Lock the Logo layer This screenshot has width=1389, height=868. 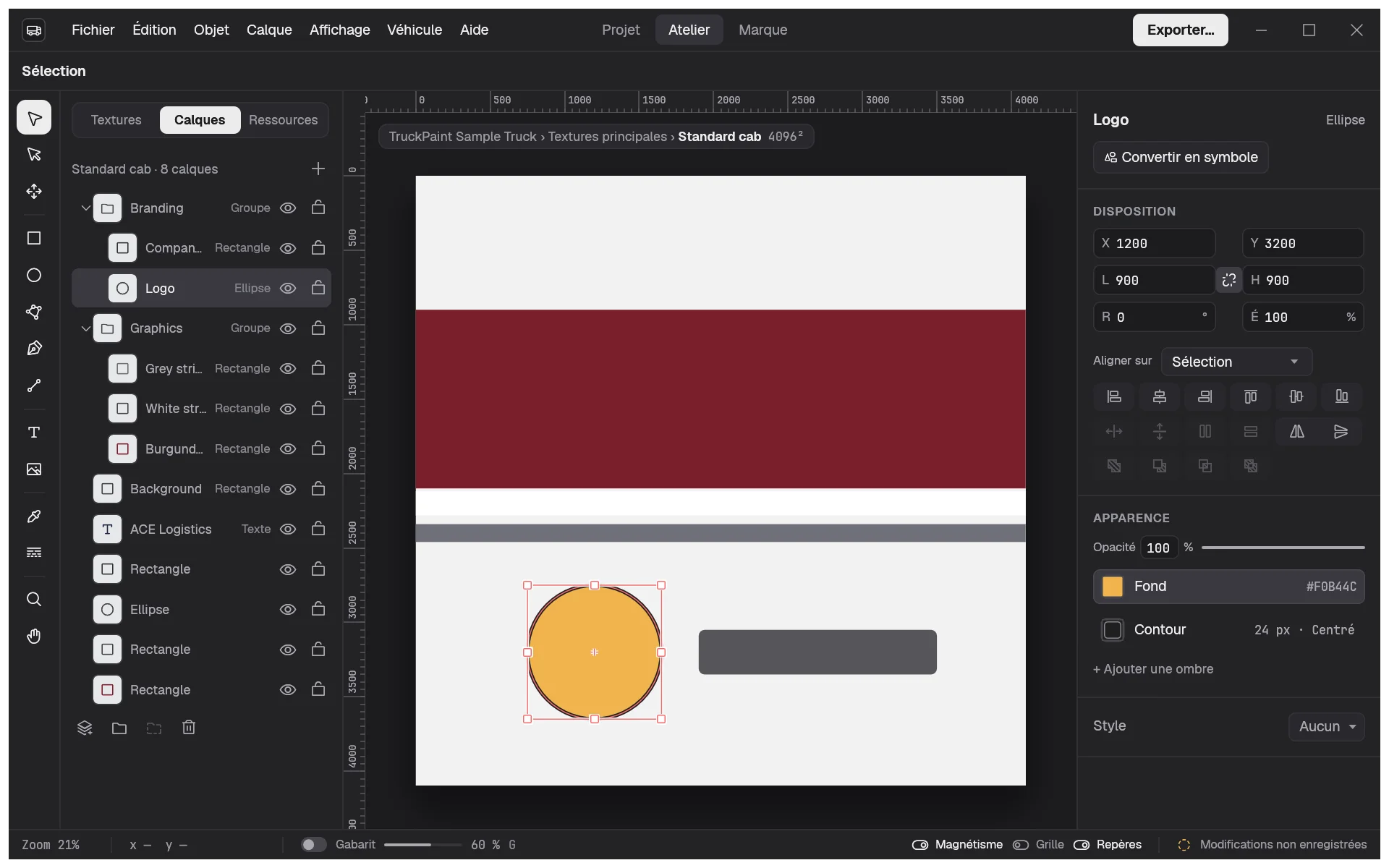coord(318,288)
